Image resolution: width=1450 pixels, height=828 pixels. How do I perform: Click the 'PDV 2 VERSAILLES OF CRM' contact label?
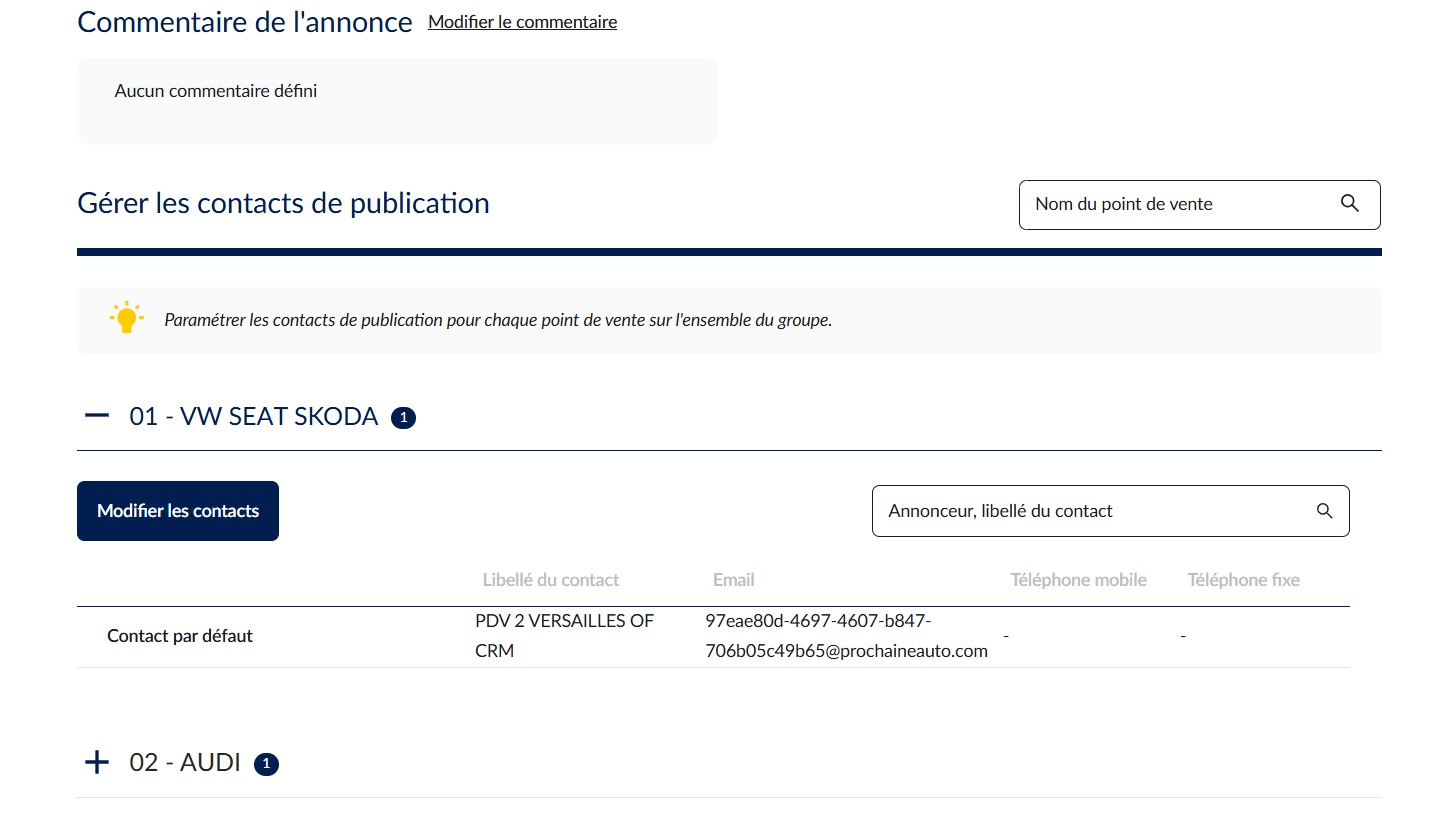pos(564,636)
